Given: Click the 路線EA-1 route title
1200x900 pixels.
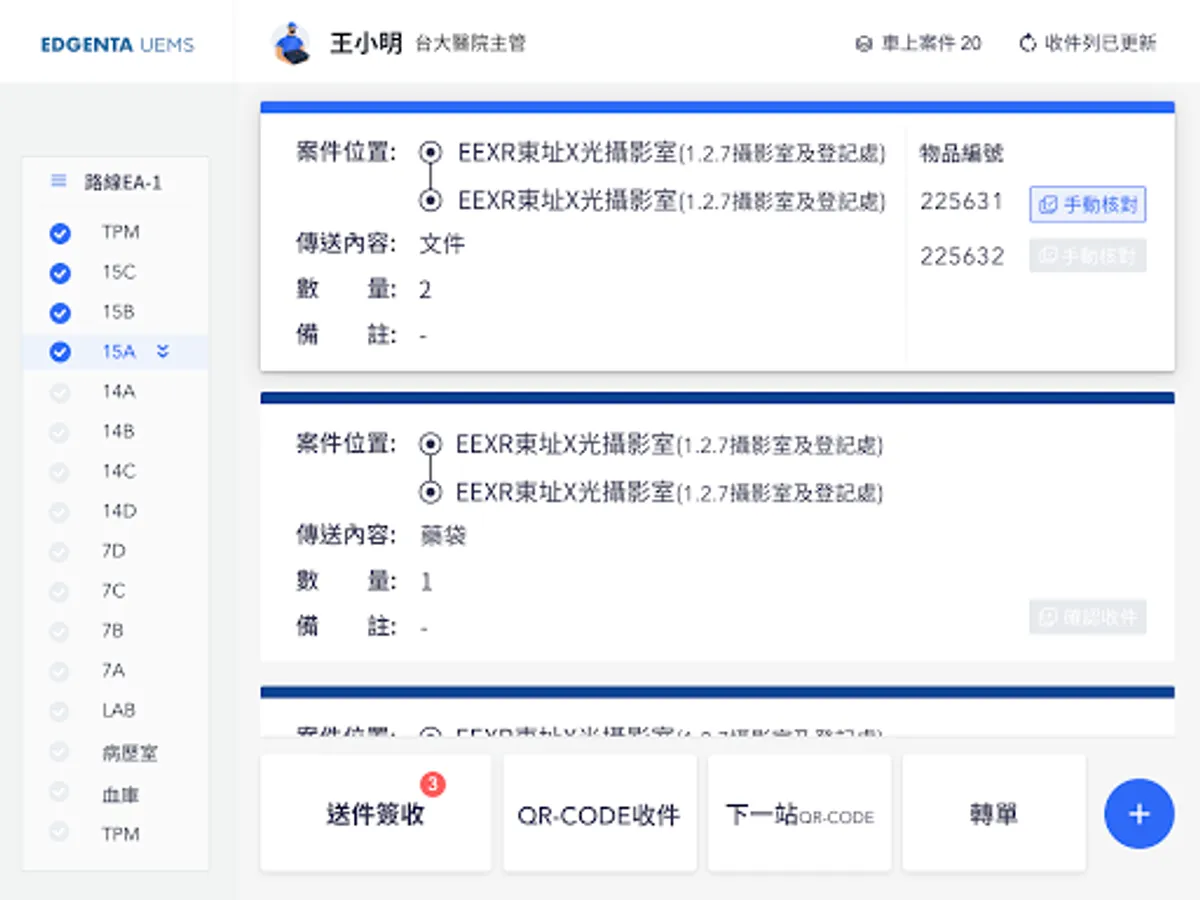Looking at the screenshot, I should click(x=123, y=182).
